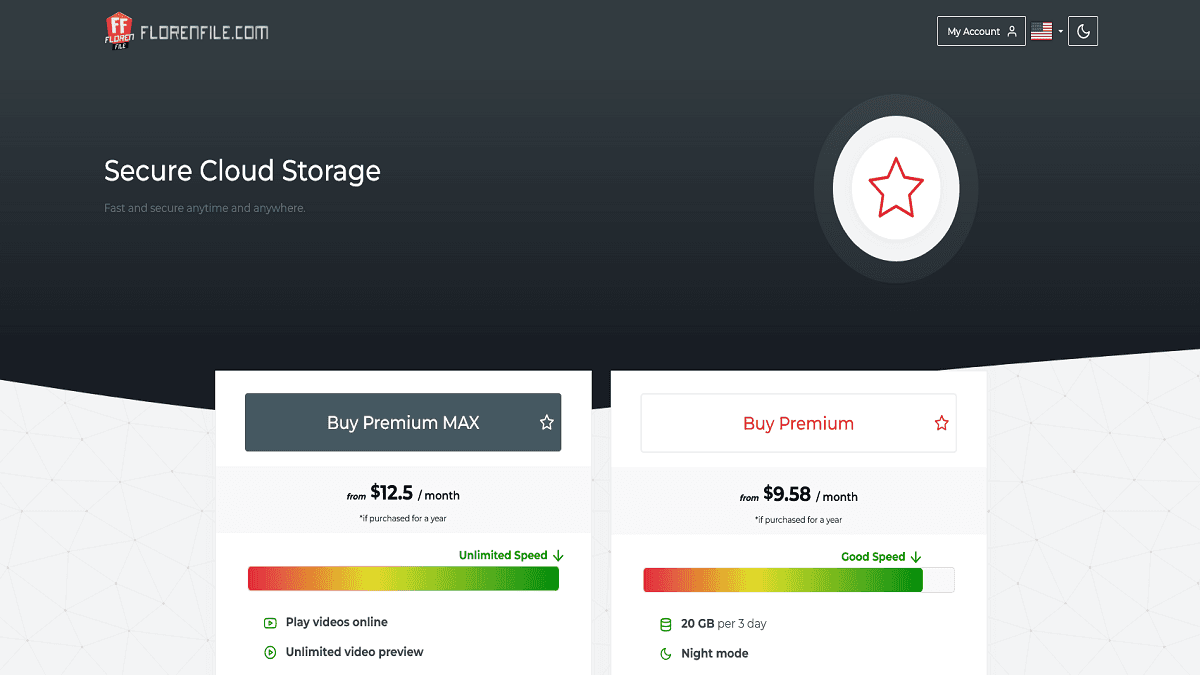Click the red star icon on Buy Premium
1200x675 pixels.
tap(941, 423)
